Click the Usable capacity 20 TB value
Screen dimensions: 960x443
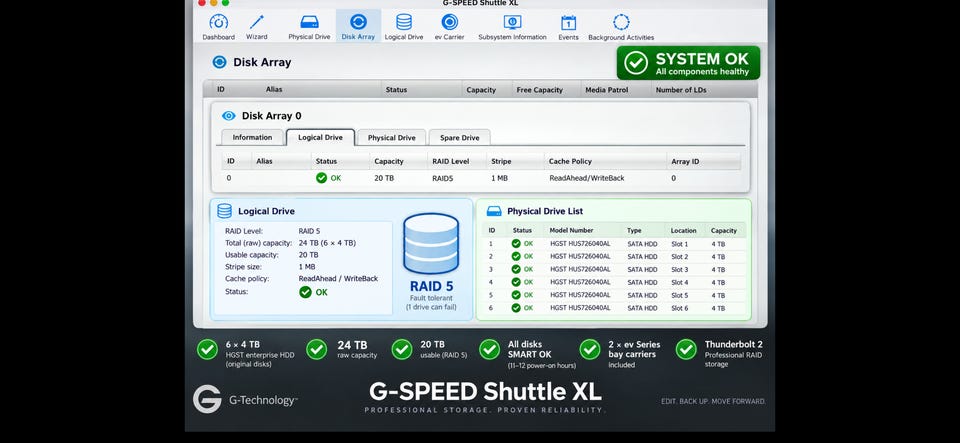tap(308, 255)
